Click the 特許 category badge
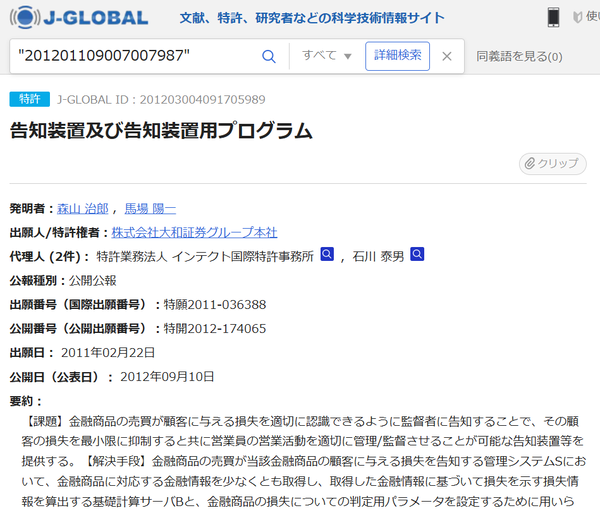This screenshot has width=600, height=513. (x=29, y=99)
